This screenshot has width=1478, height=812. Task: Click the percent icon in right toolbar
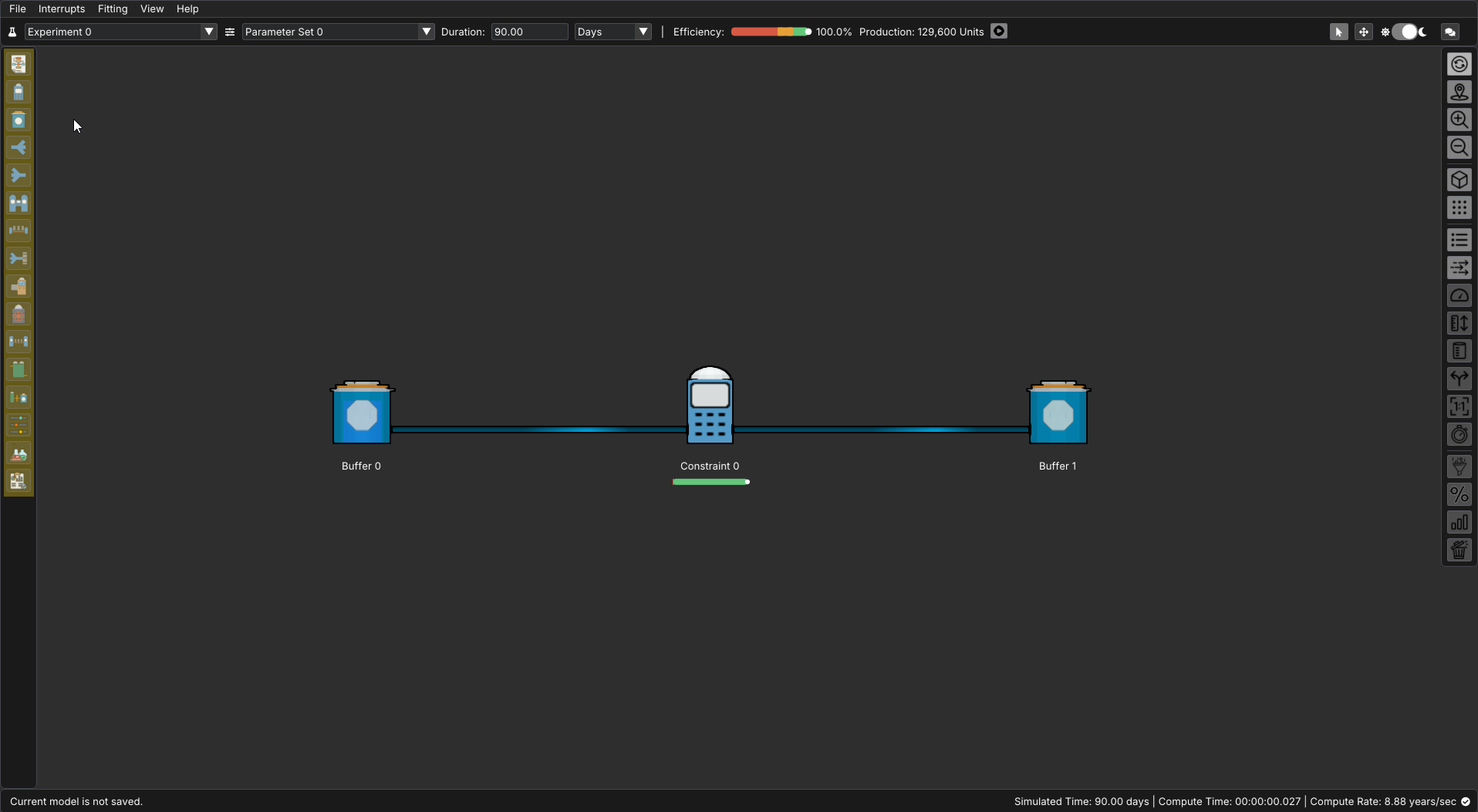(1459, 495)
